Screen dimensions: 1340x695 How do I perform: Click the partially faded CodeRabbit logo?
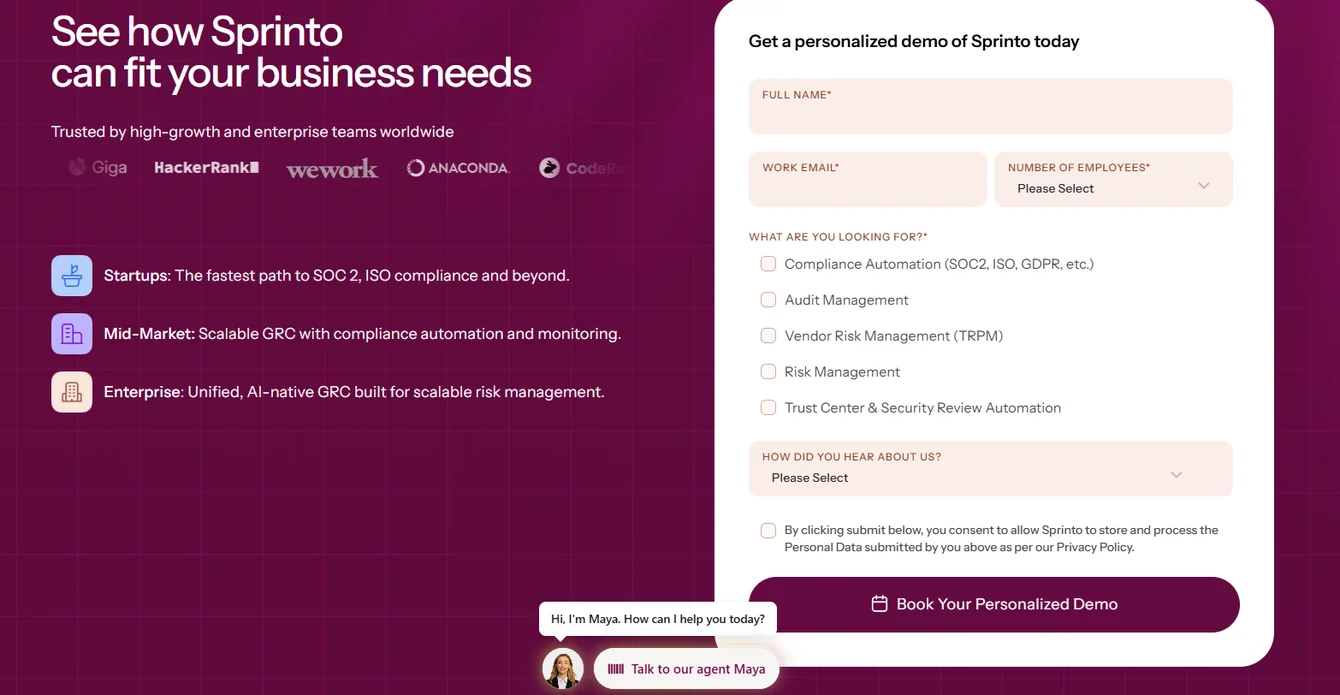pos(583,168)
